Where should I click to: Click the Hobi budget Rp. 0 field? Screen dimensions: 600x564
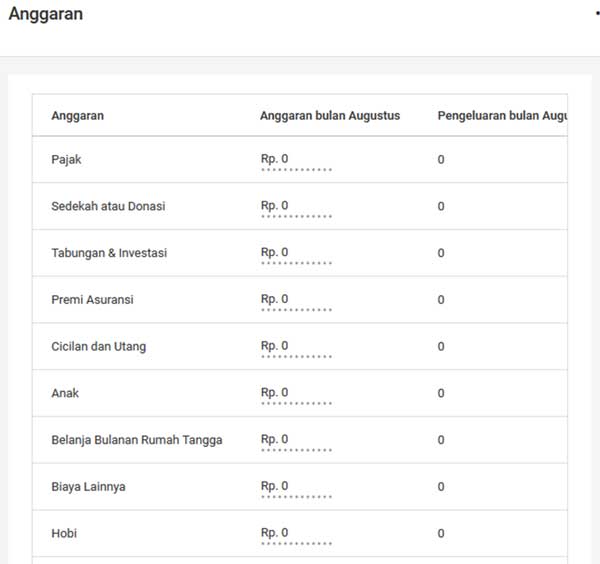[275, 533]
